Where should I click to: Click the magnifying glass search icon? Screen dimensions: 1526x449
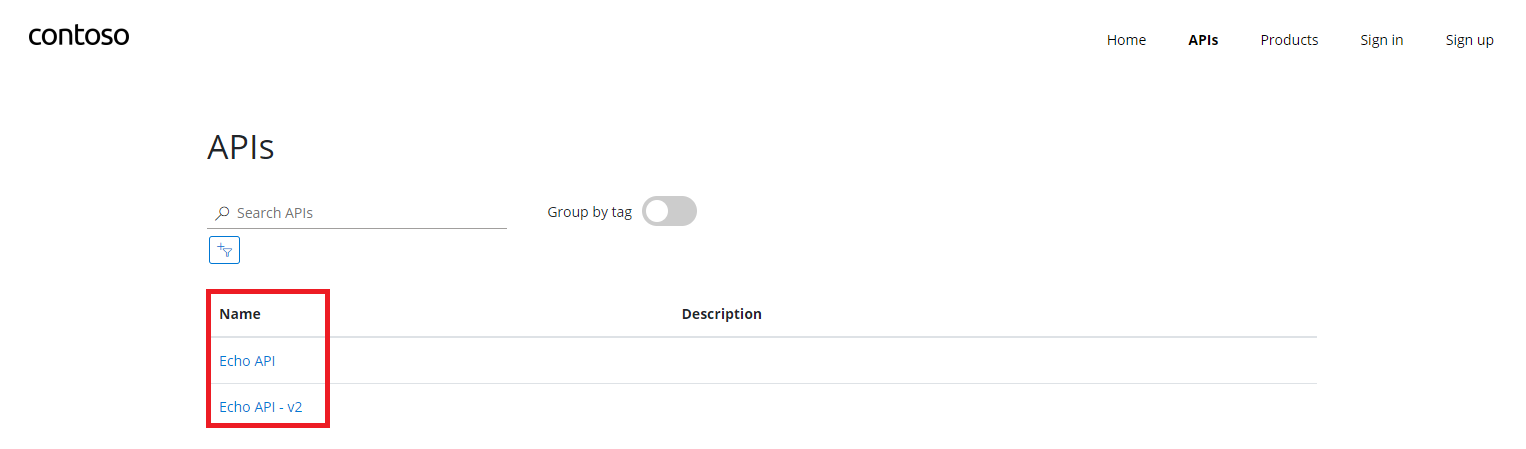tap(222, 213)
